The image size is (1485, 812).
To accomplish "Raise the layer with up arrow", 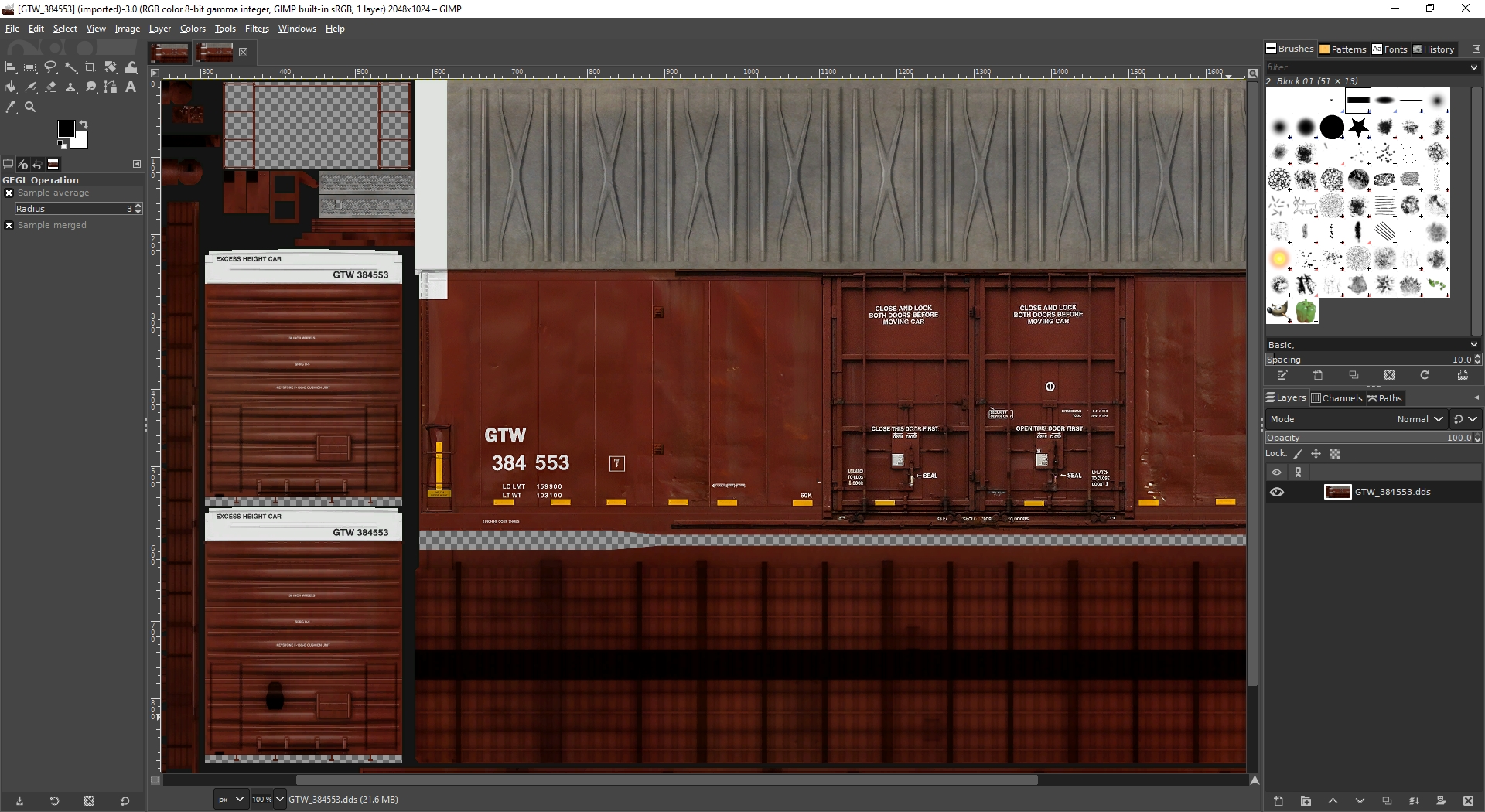I will tap(1333, 801).
